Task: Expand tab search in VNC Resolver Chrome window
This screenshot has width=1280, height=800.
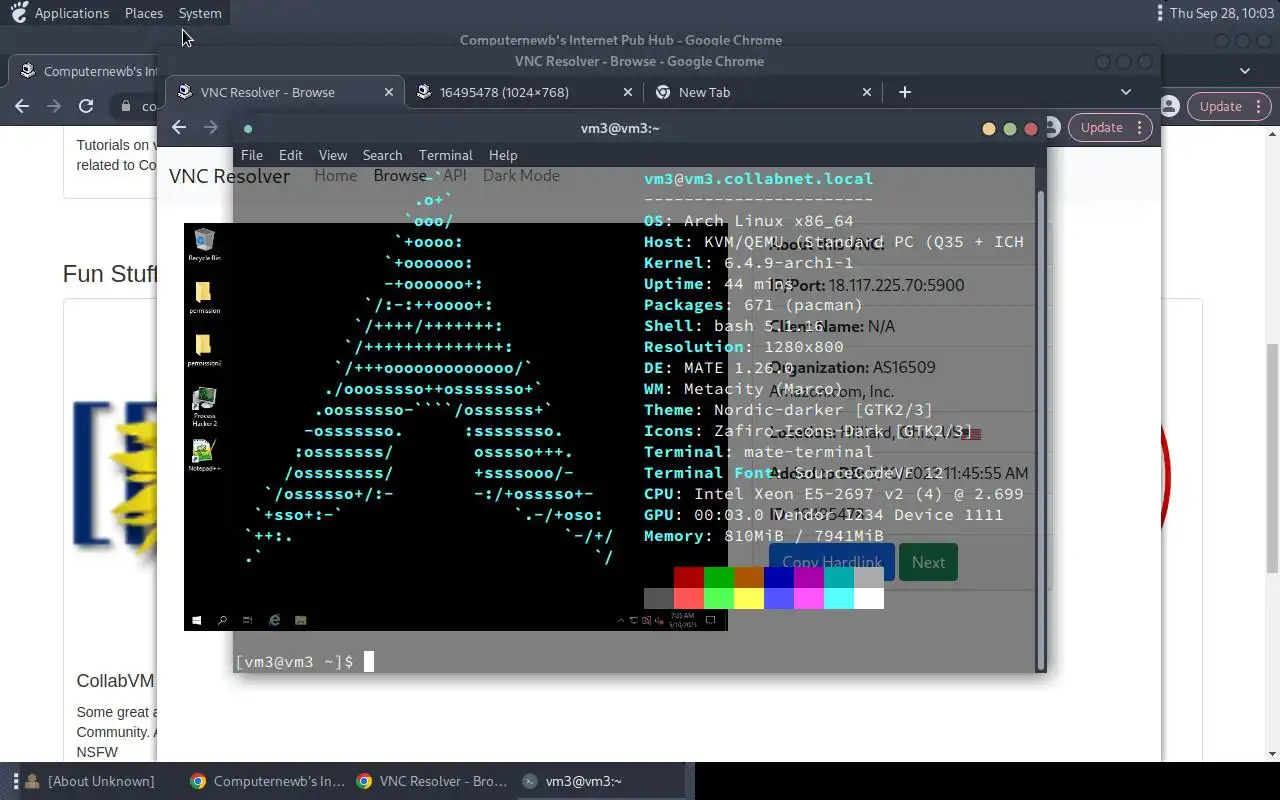Action: [1126, 92]
